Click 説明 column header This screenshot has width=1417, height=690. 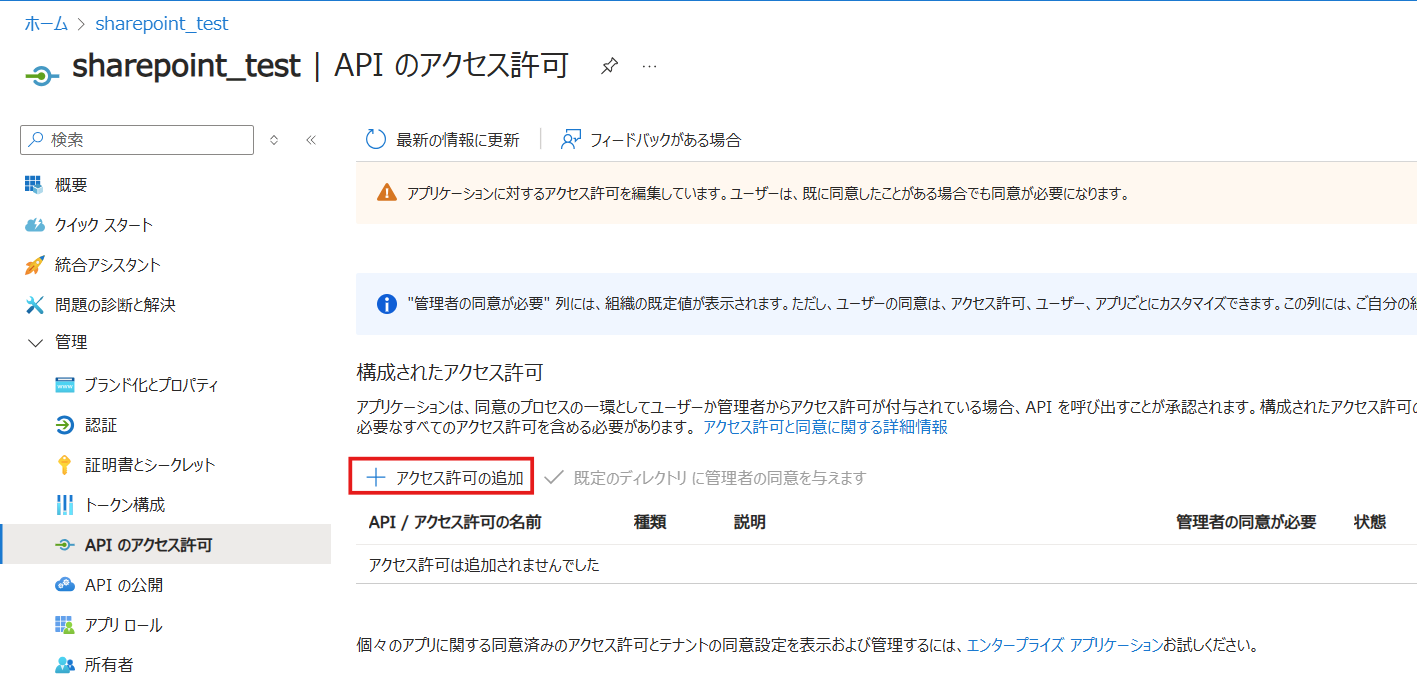[750, 522]
